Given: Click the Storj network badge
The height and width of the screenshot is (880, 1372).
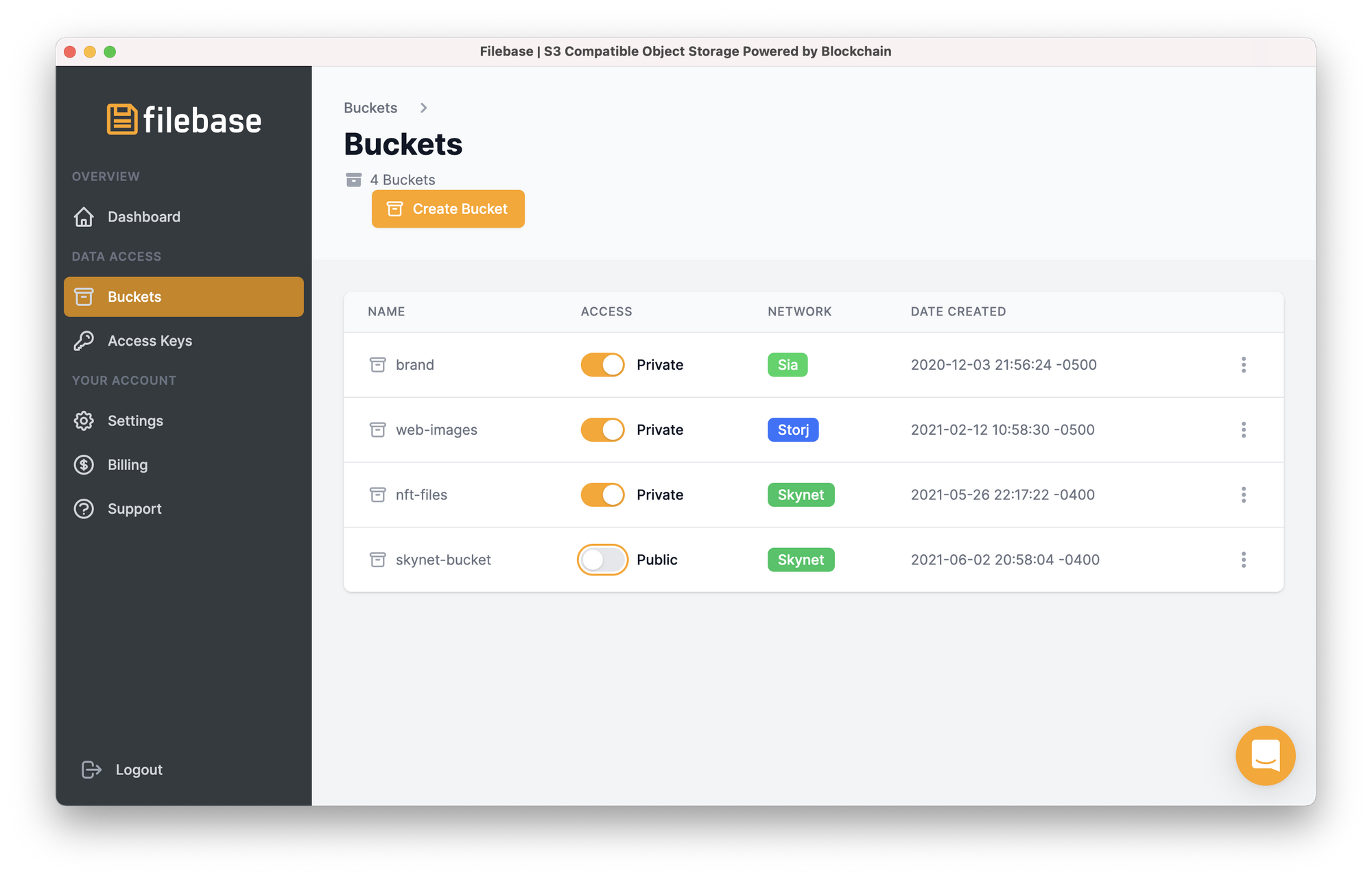Looking at the screenshot, I should (x=793, y=430).
